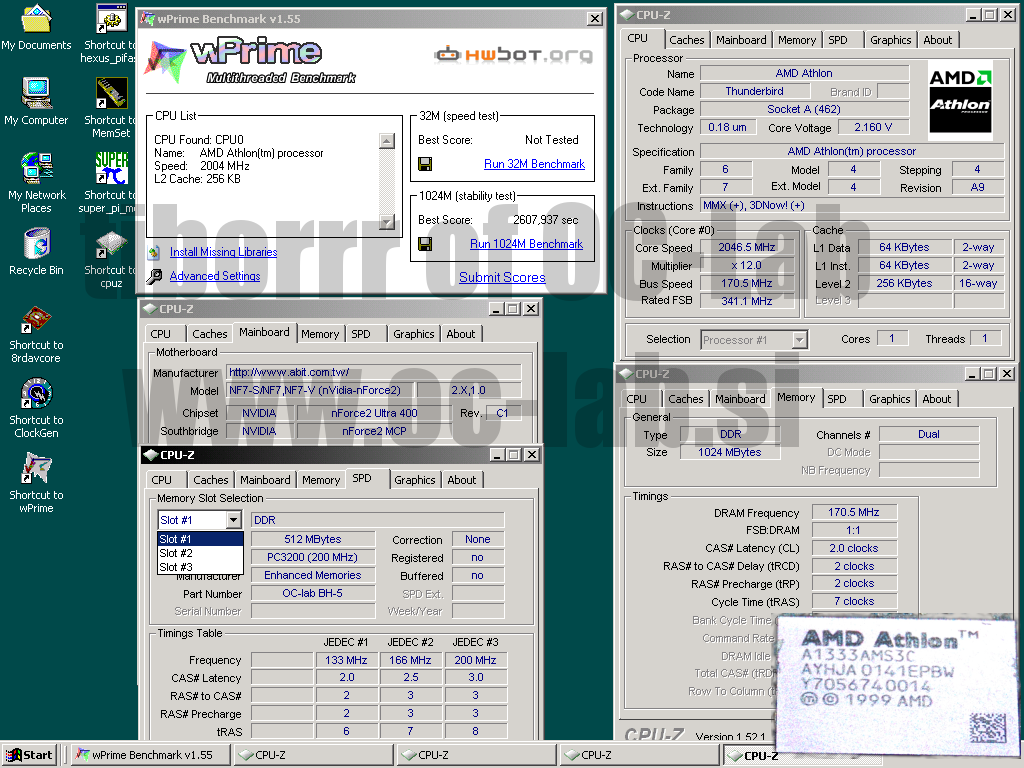Click the Advanced Settings wrench icon

[x=154, y=276]
